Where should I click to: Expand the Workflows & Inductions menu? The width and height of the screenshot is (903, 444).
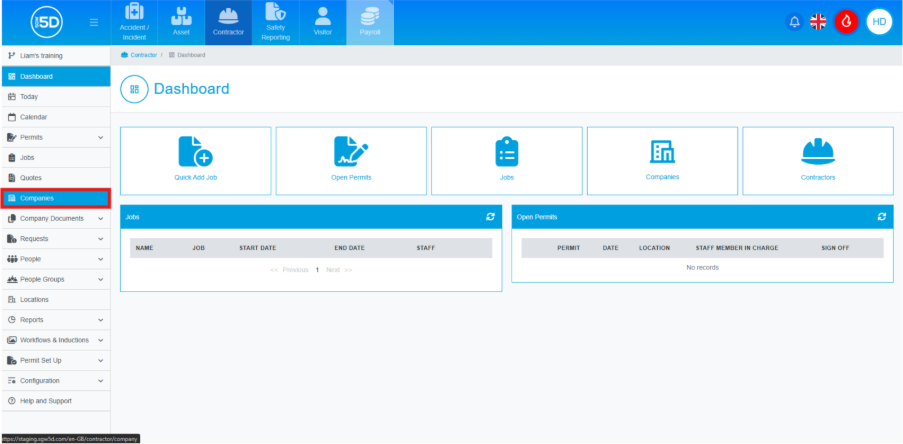[55, 340]
